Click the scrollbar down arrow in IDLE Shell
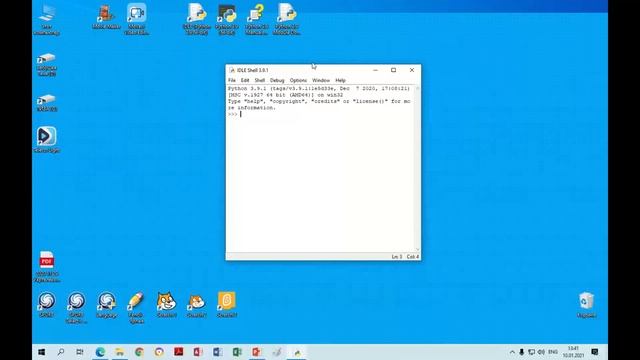This screenshot has height=360, width=640. [418, 249]
